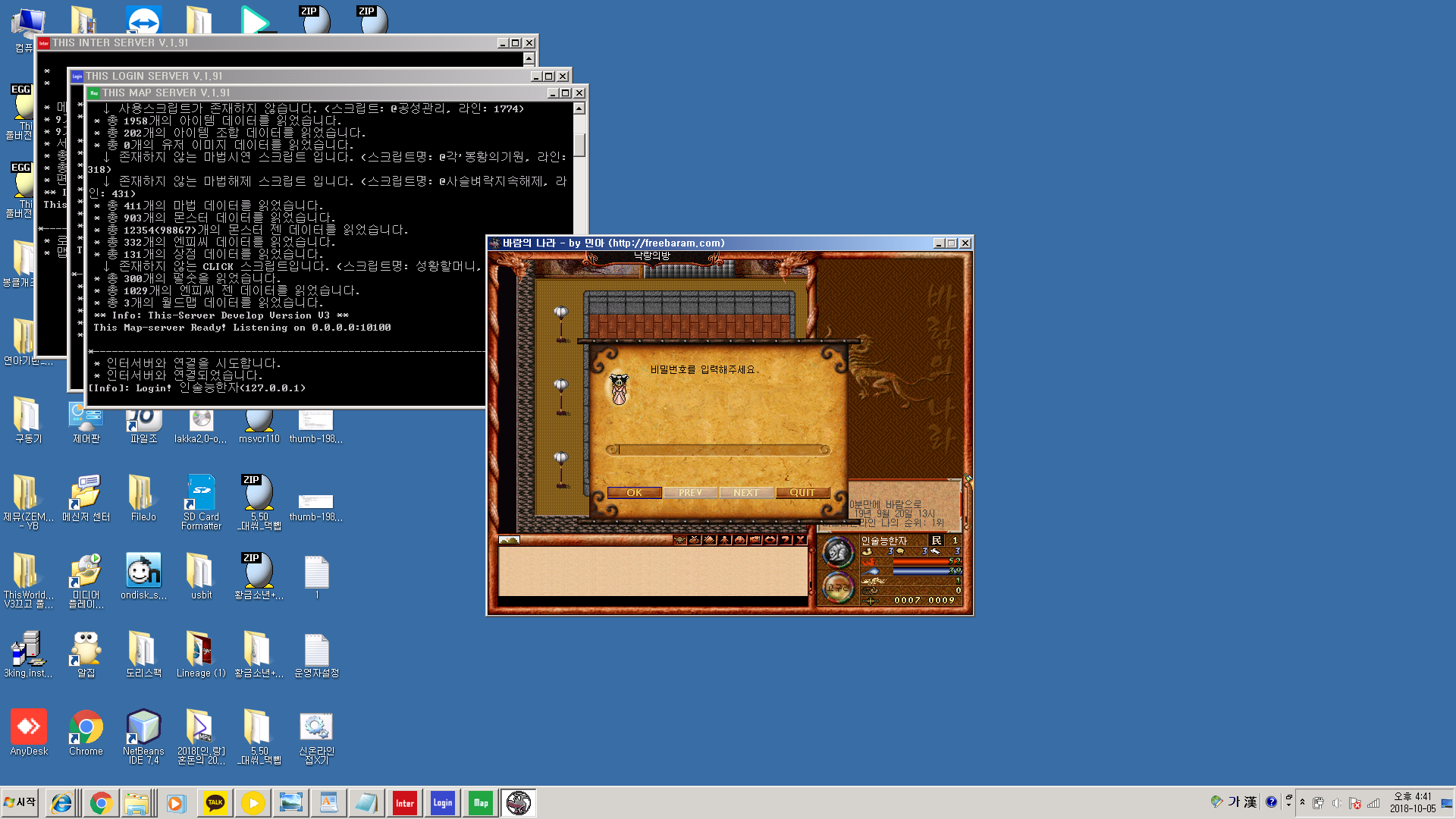Image resolution: width=1456 pixels, height=819 pixels.
Task: Click the group faces icon in game toolbar
Action: (x=739, y=540)
